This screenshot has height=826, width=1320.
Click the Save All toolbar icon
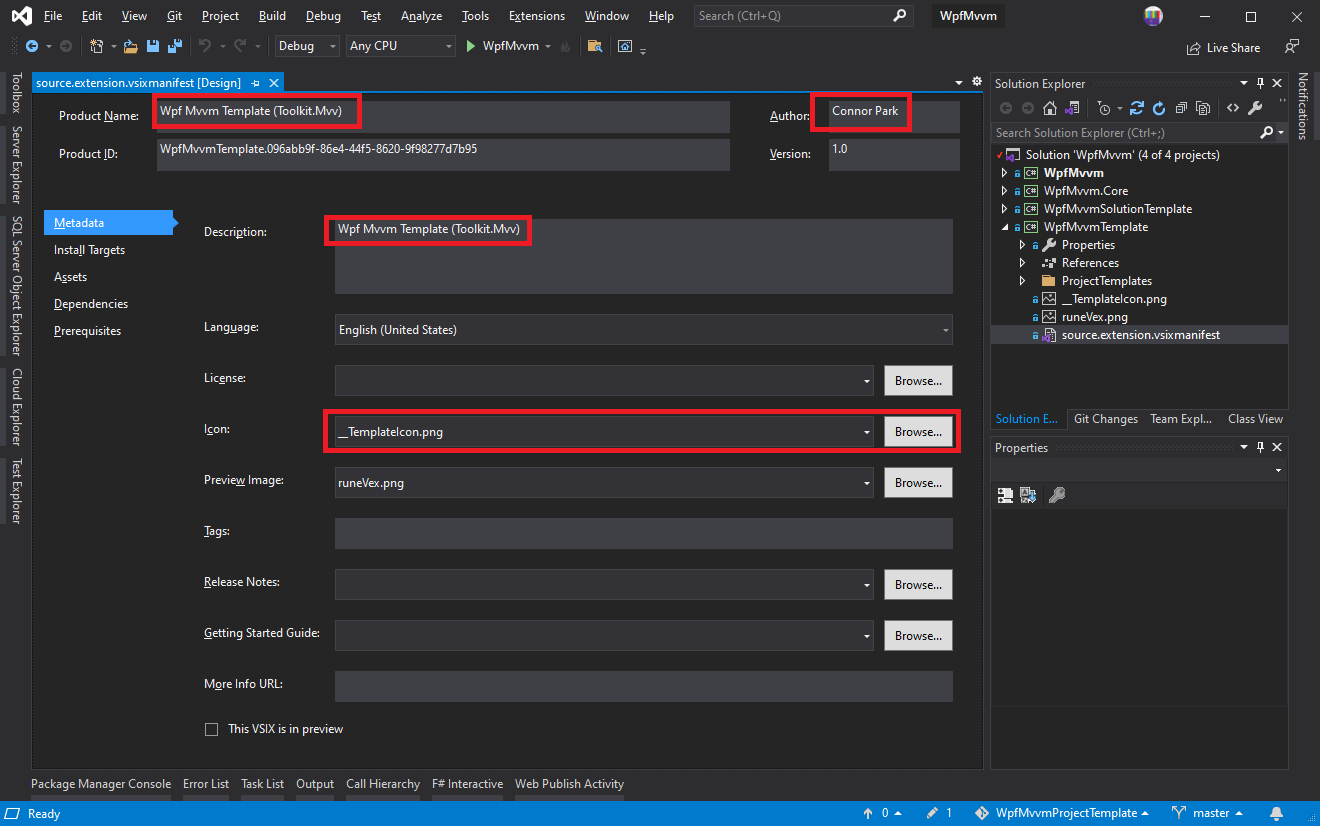[x=175, y=46]
